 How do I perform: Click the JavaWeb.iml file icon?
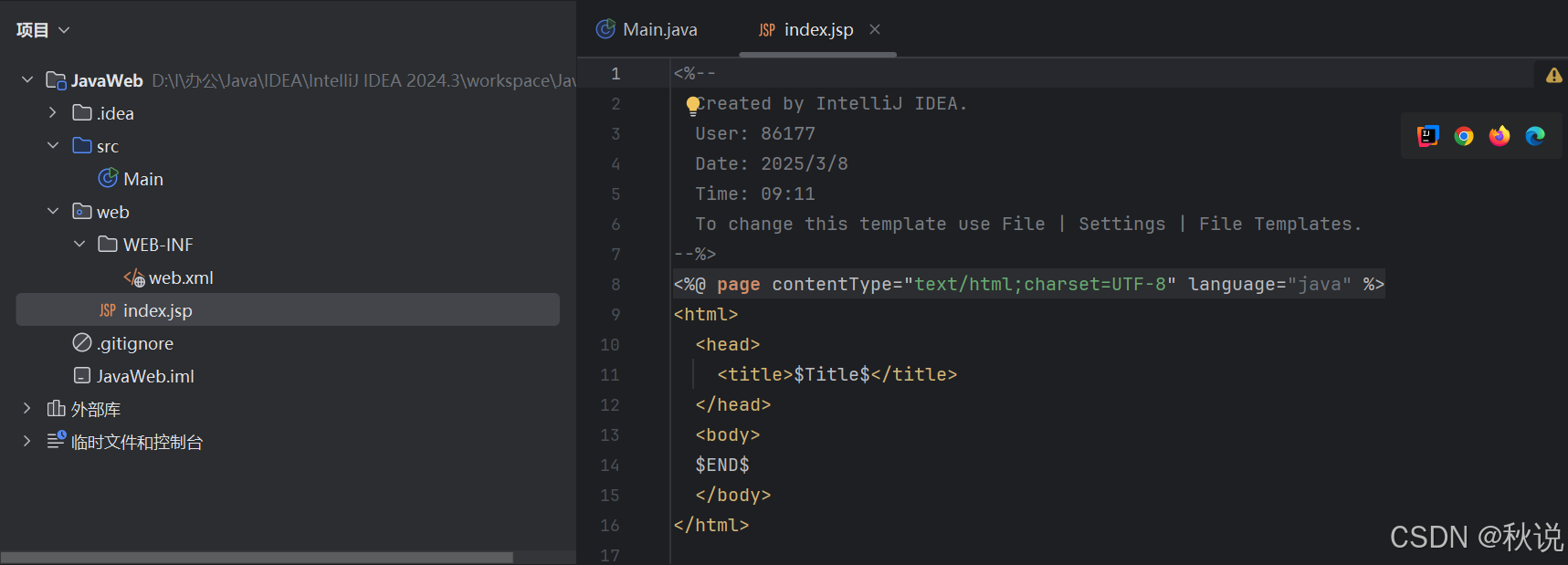(82, 375)
